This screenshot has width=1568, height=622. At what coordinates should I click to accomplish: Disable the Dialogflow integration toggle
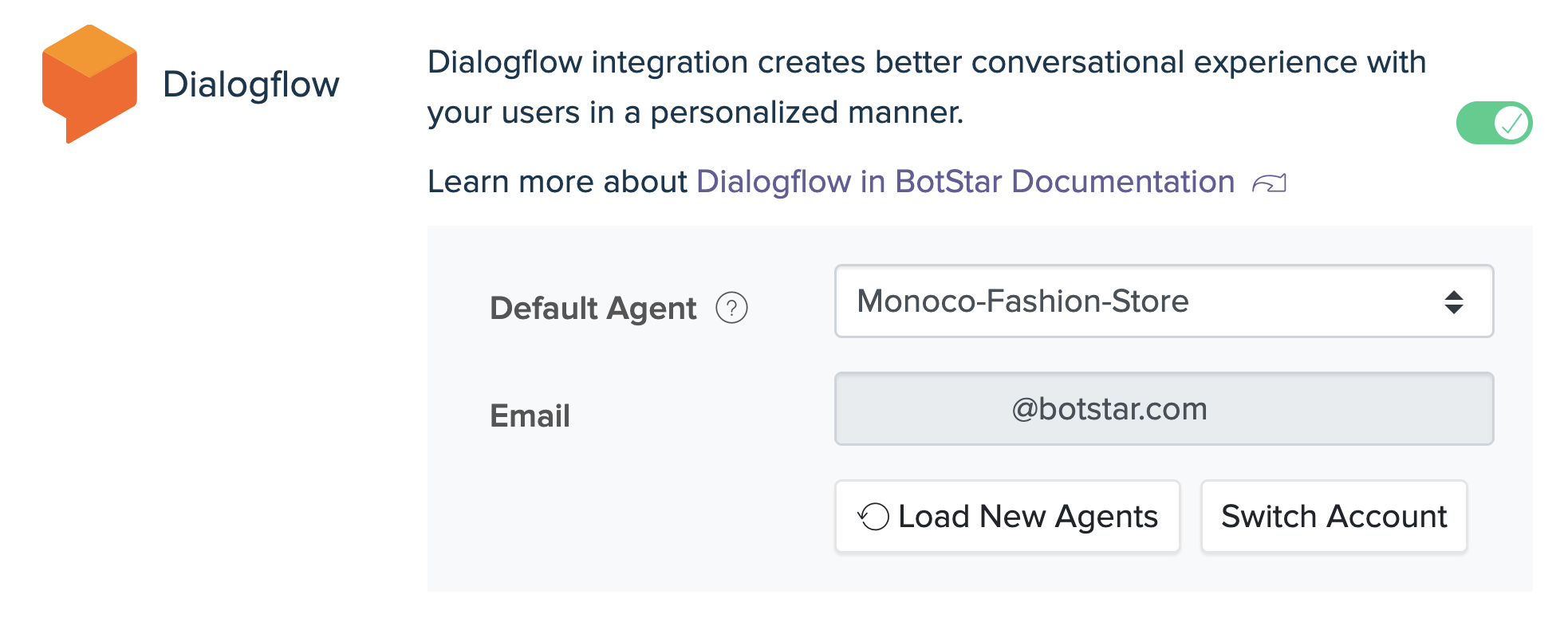pyautogui.click(x=1494, y=123)
